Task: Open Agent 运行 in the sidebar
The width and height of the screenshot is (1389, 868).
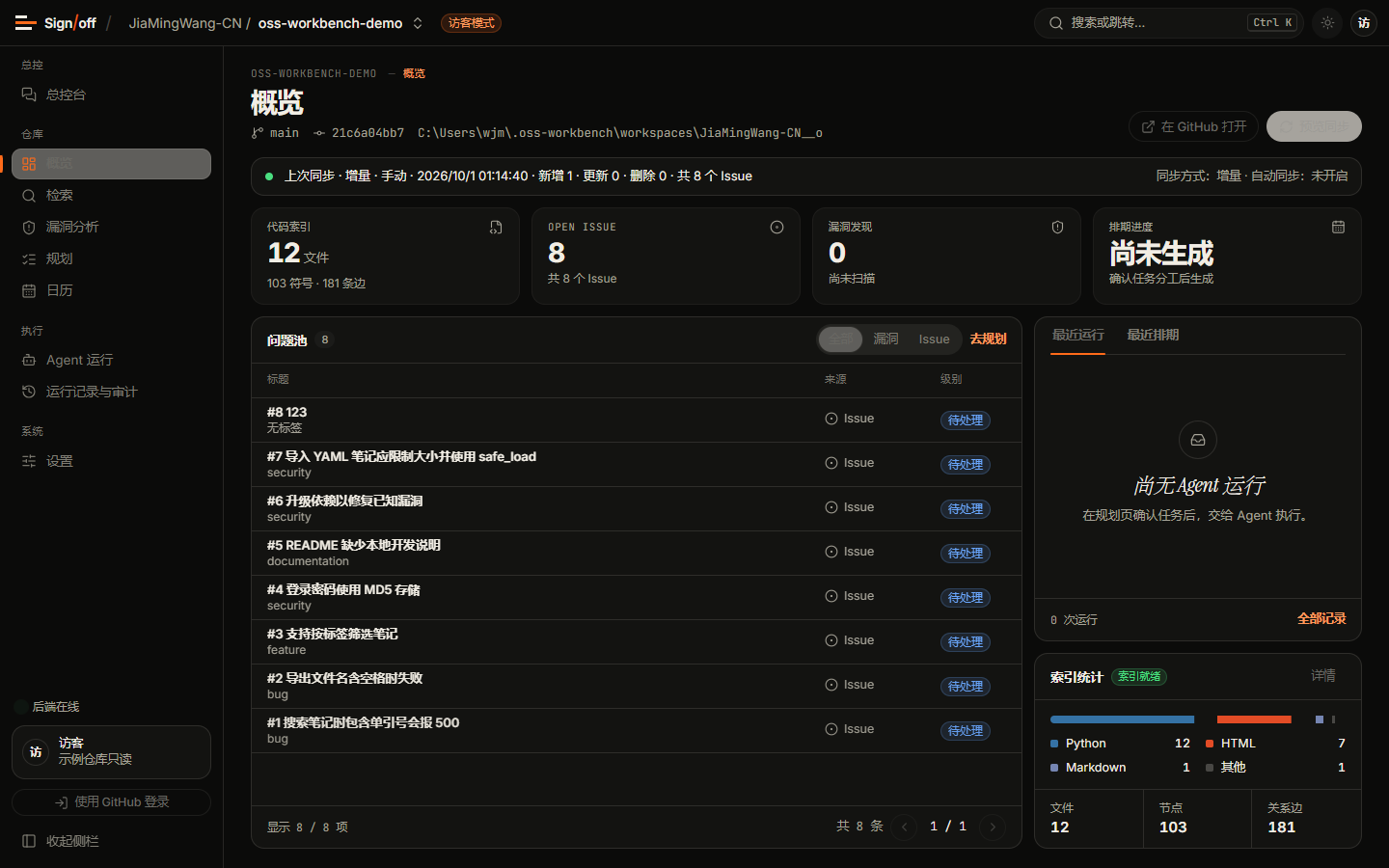Action: (111, 361)
